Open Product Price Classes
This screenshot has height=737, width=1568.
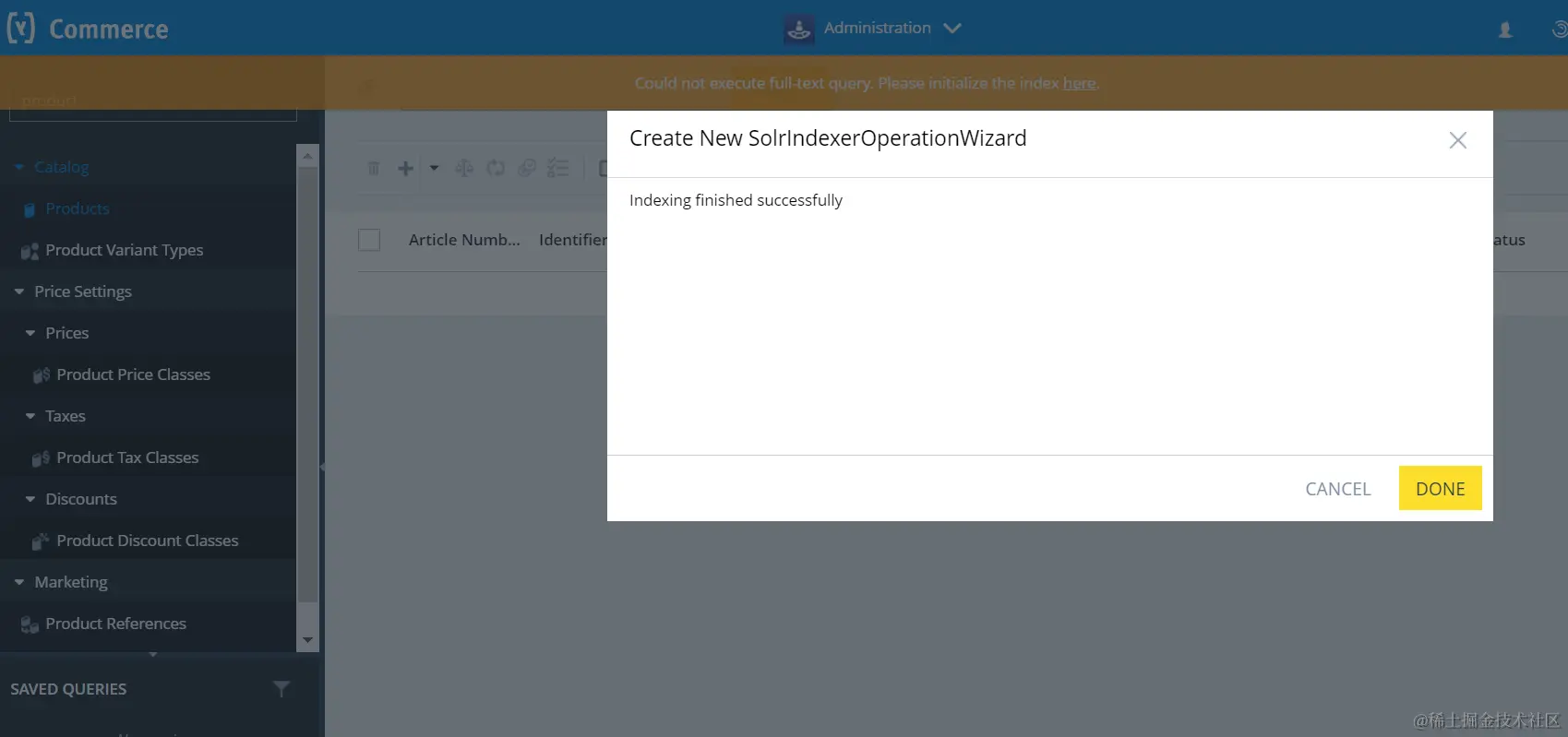[134, 374]
